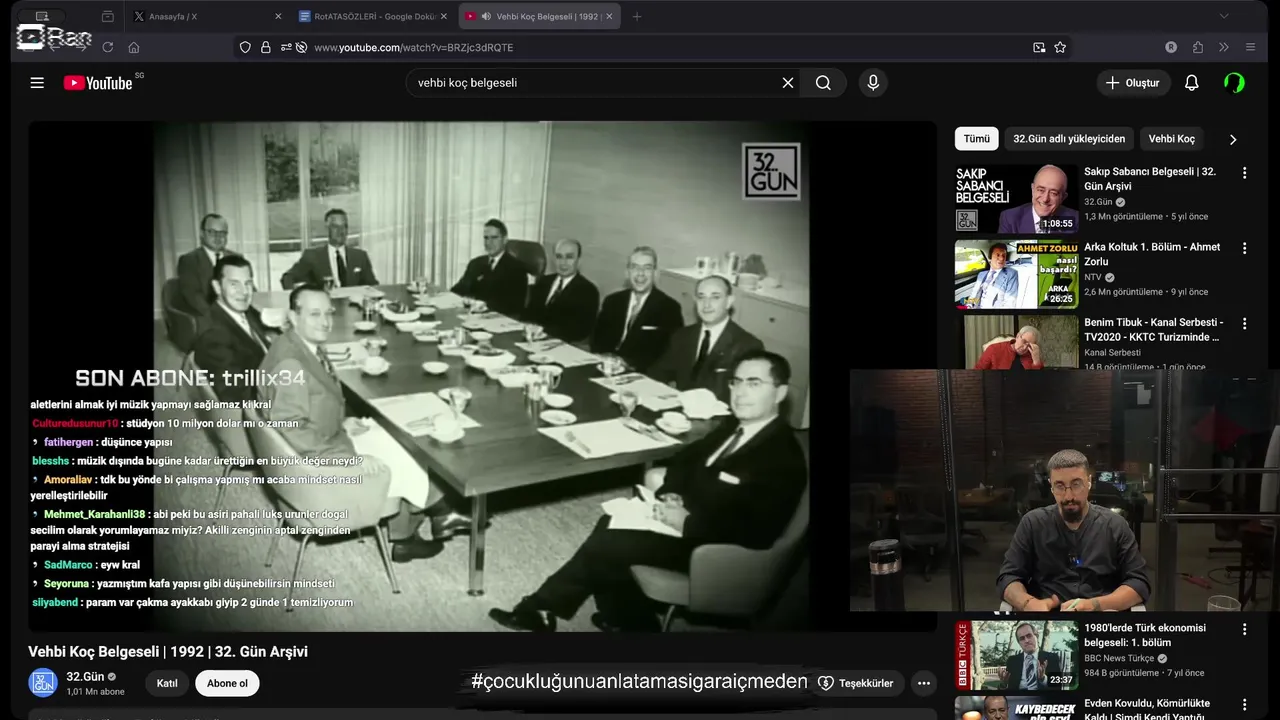Select the Tümü filter chip
1280x720 pixels.
[977, 139]
